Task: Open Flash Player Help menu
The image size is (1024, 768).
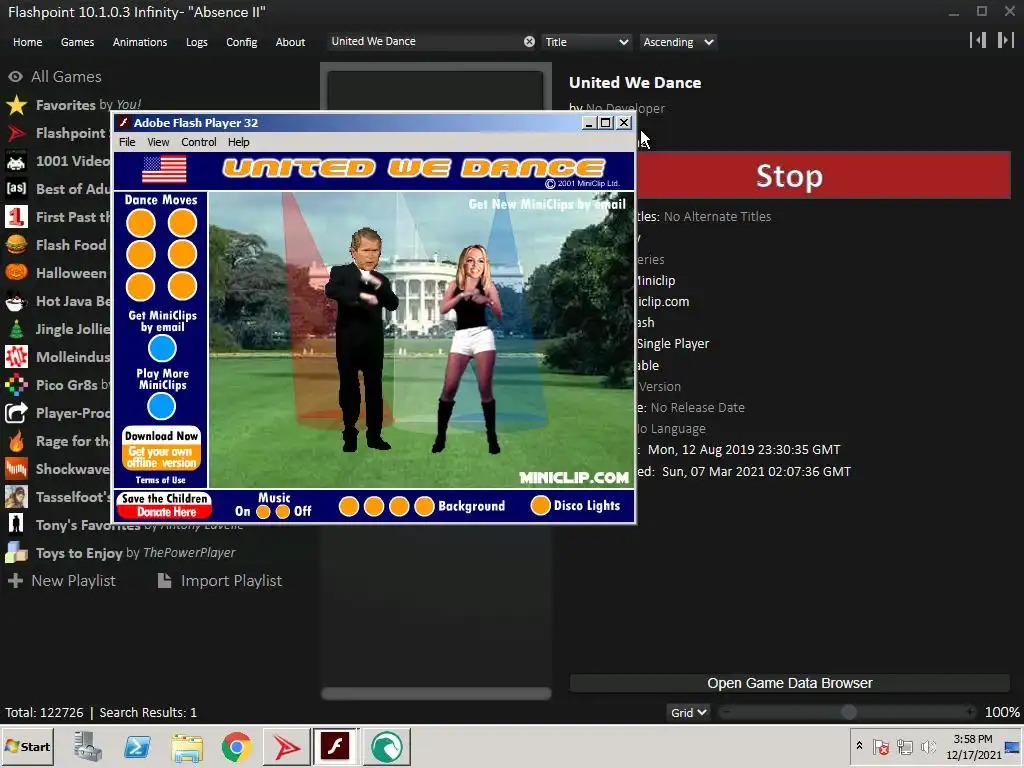Action: (x=238, y=142)
